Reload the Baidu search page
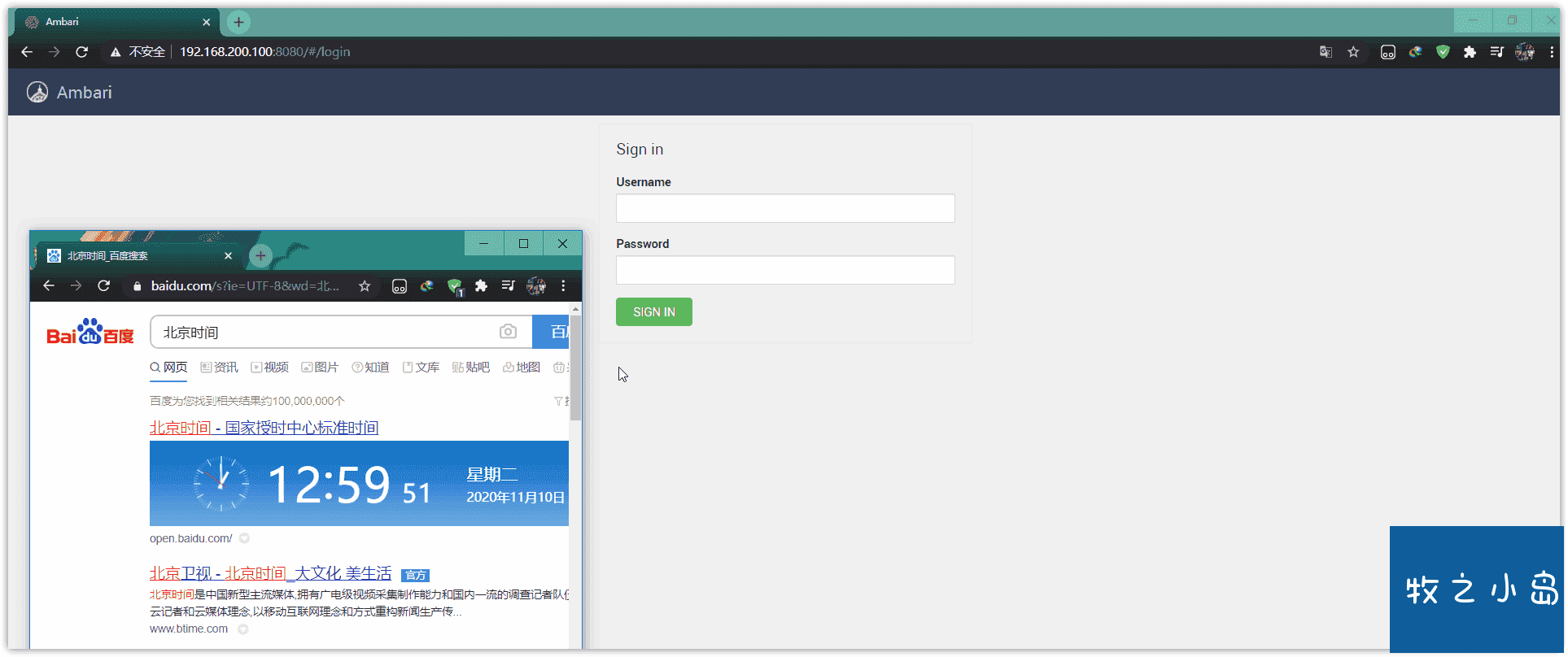The image size is (1568, 657). pos(103,285)
